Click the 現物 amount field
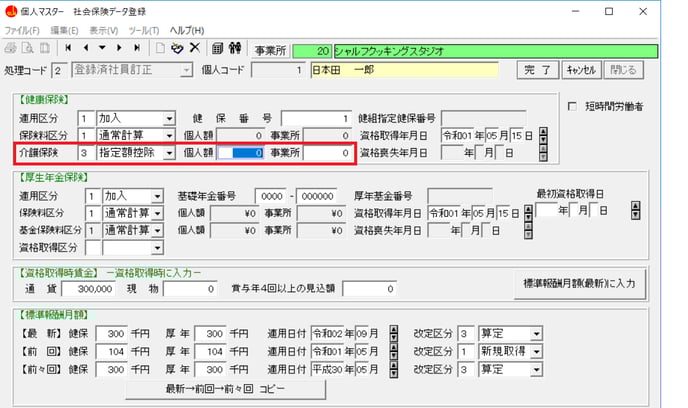Screen dimensions: 688x408 tap(190, 289)
